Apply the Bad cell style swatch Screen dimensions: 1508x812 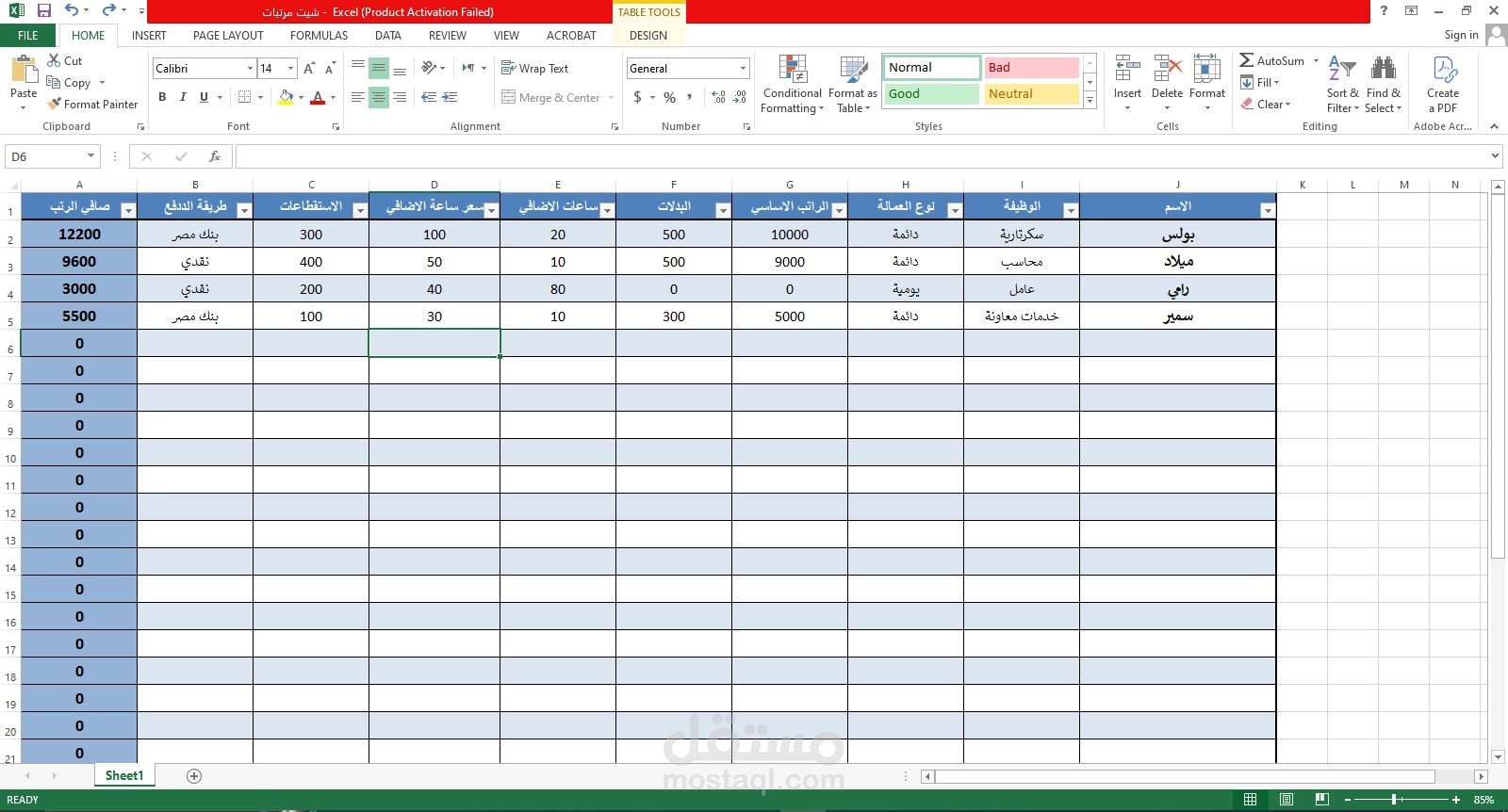1031,67
